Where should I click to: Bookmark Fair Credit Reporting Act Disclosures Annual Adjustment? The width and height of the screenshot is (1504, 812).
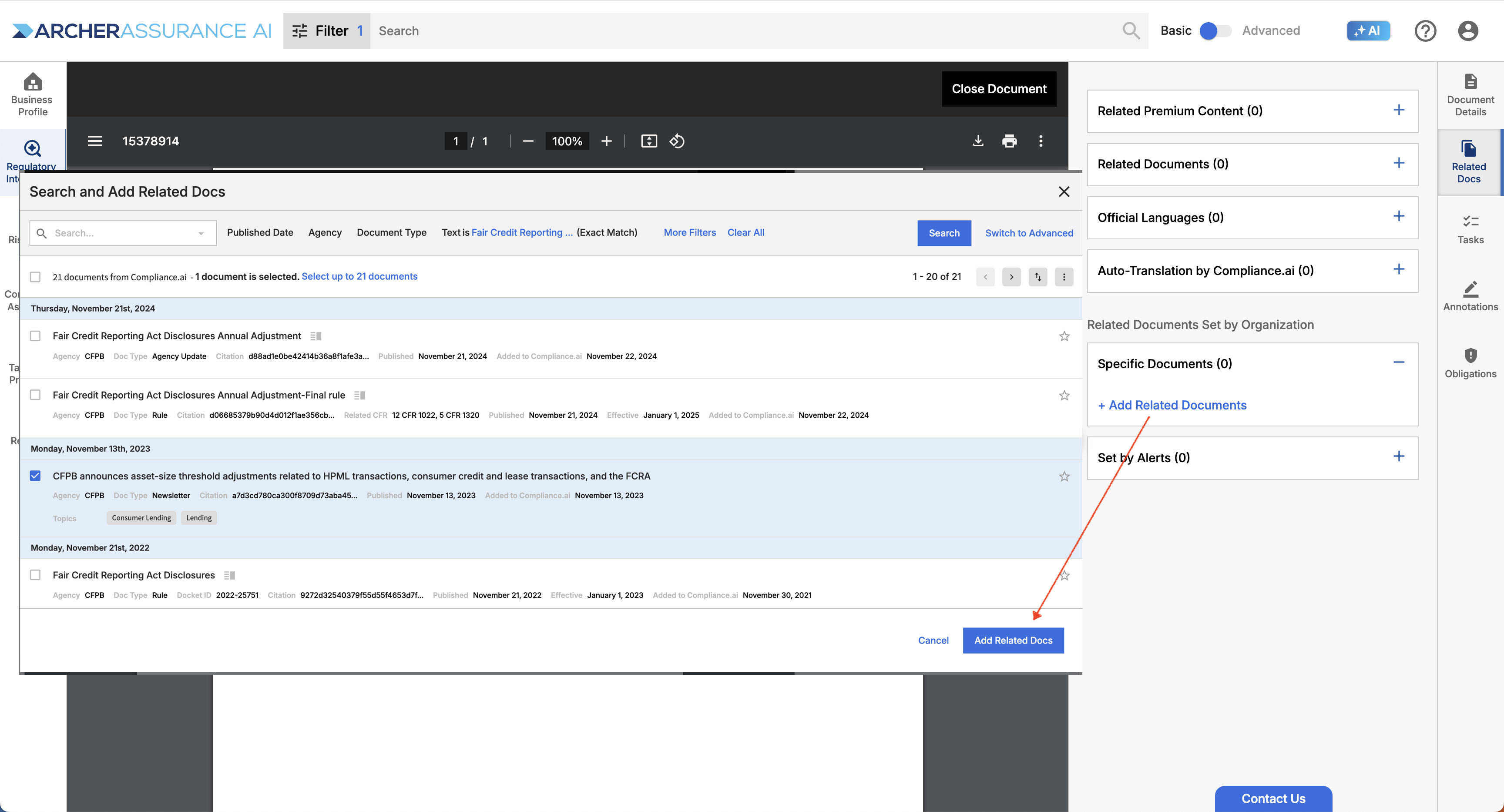point(1064,336)
